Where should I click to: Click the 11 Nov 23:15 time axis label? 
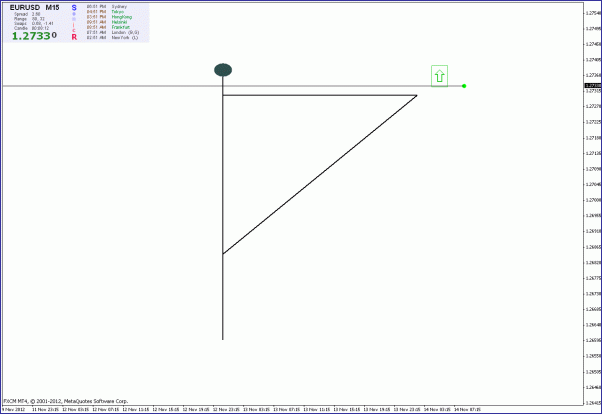45,409
